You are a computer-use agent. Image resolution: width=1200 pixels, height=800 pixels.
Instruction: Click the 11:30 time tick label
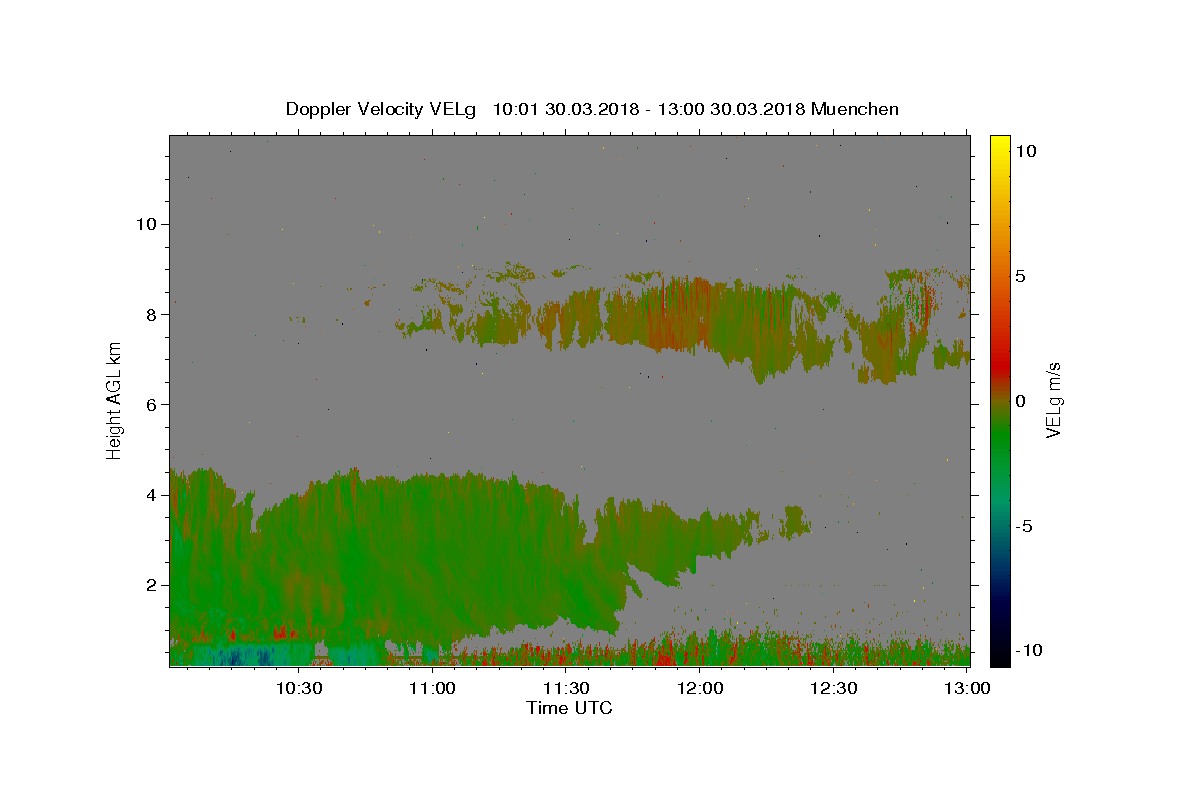[566, 688]
